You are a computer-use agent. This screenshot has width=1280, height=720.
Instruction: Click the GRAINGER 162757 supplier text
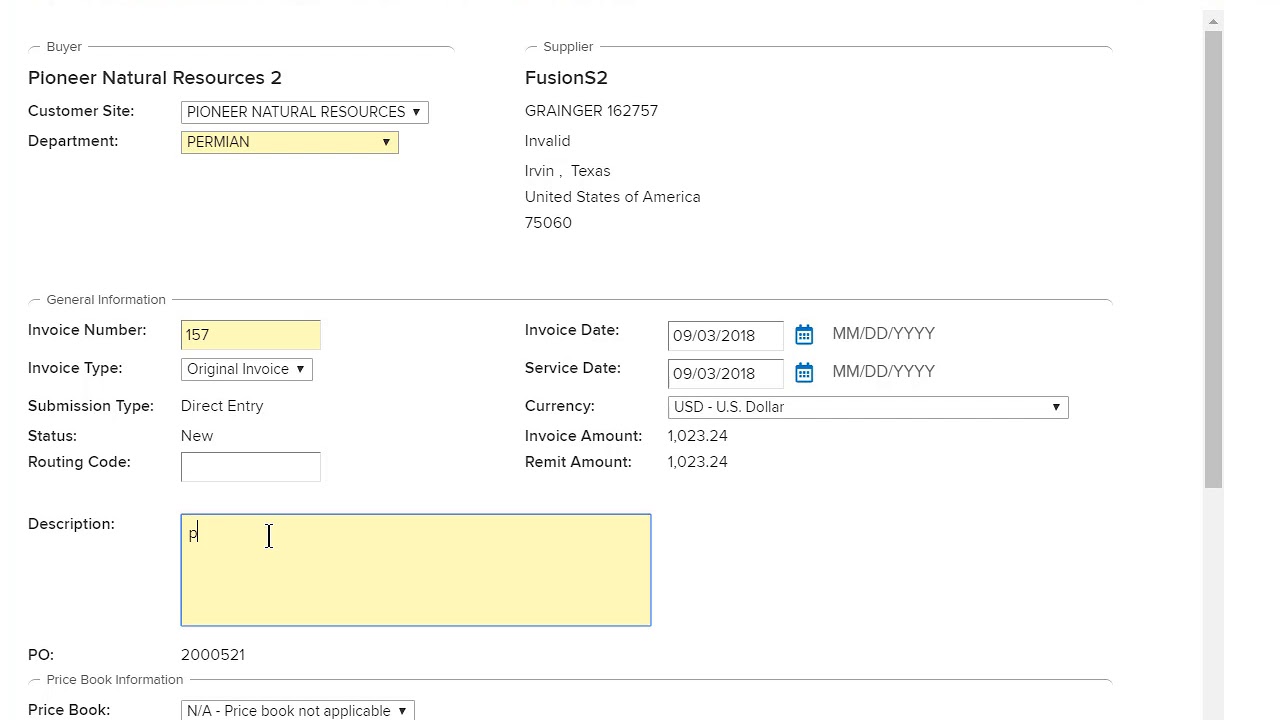591,111
